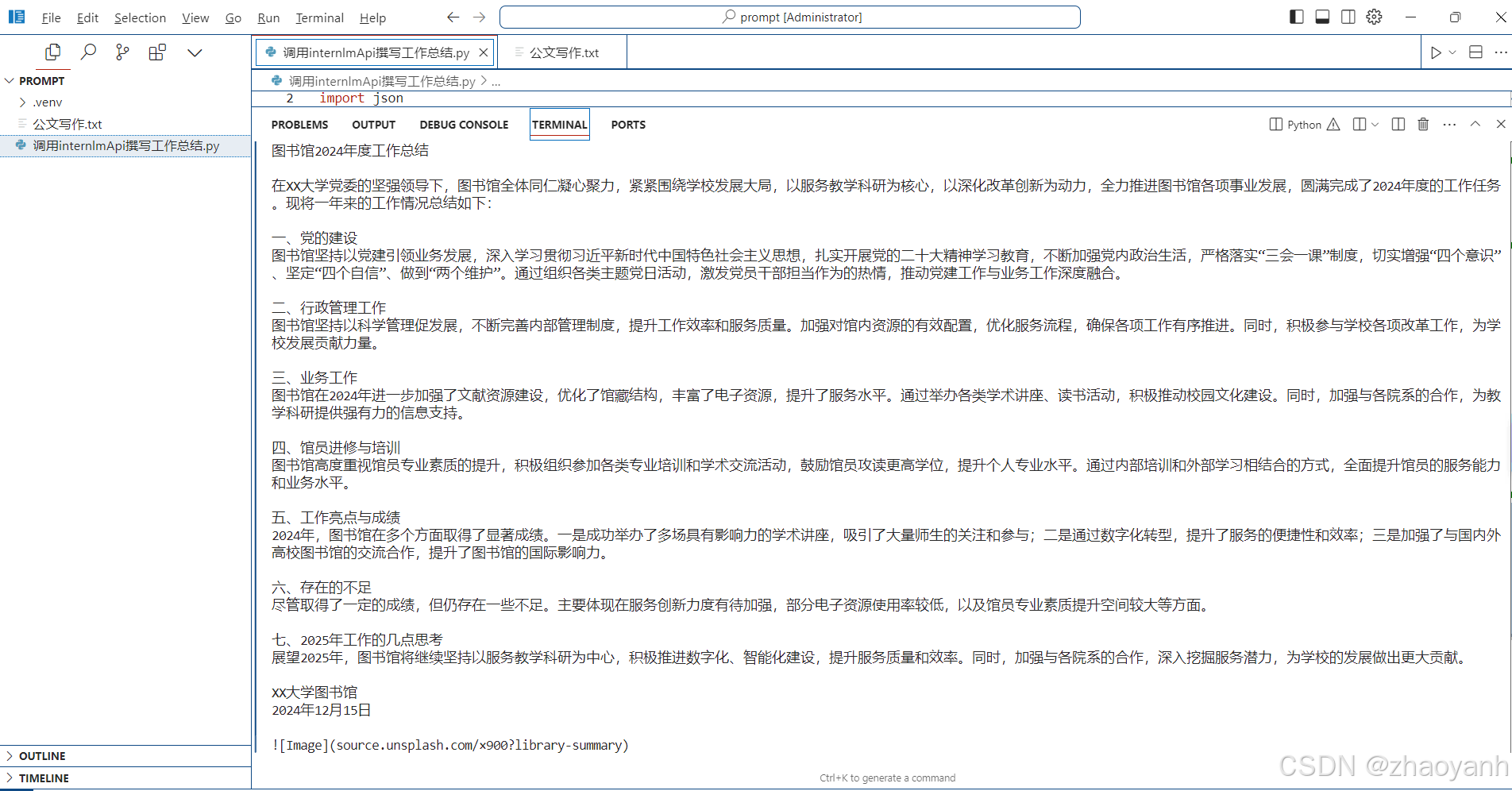Viewport: 1512px width, 791px height.
Task: Switch to the DEBUG CONSOLE panel tab
Action: pyautogui.click(x=464, y=125)
